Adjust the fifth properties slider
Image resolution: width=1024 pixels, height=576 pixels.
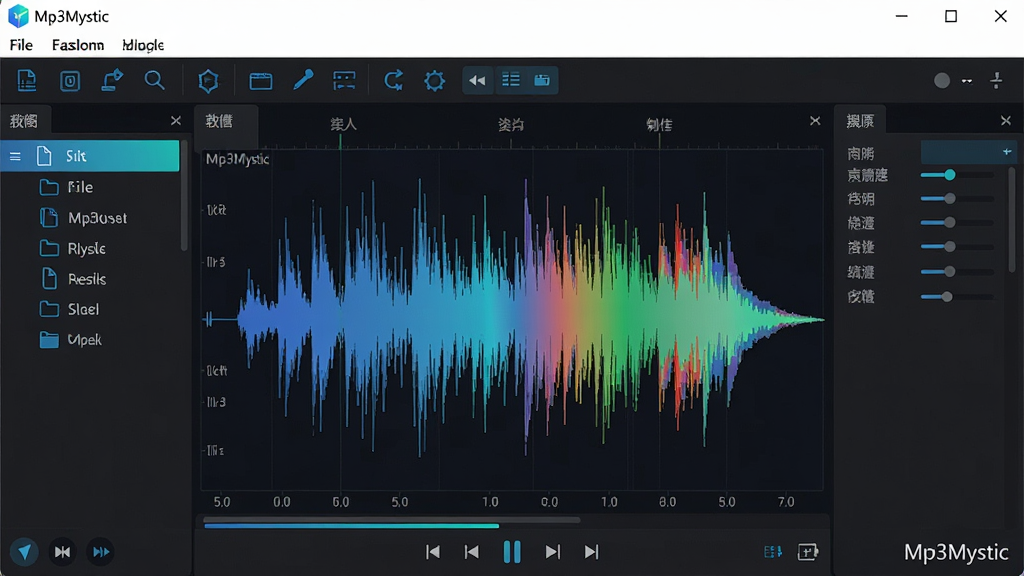pyautogui.click(x=957, y=272)
